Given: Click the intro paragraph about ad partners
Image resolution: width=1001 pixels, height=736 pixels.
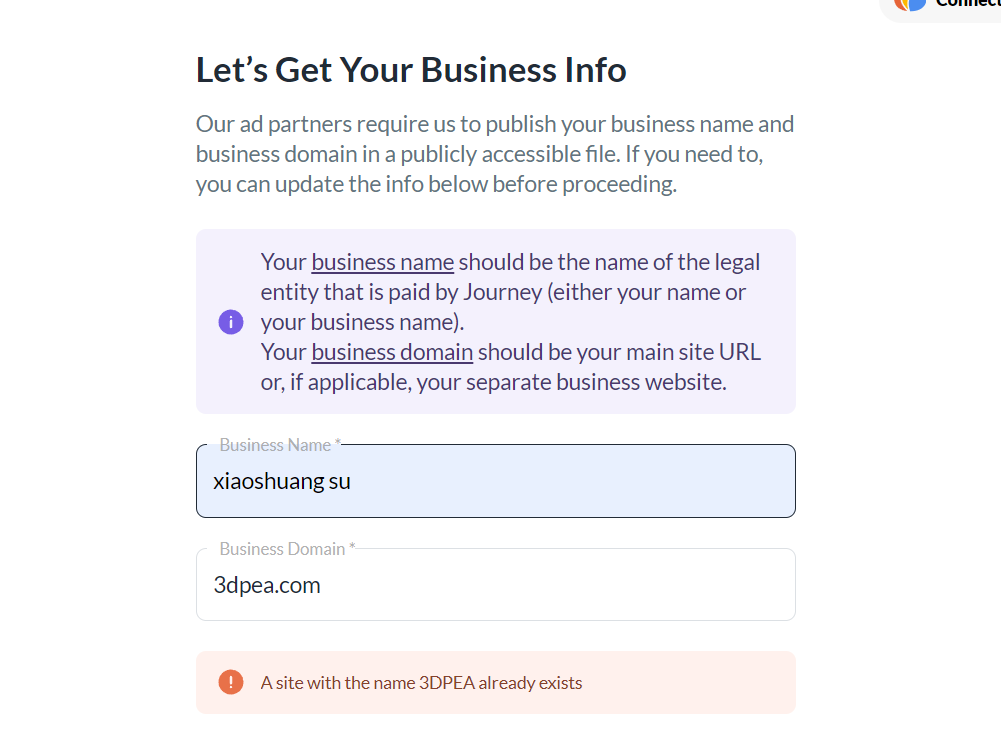Looking at the screenshot, I should (x=495, y=154).
